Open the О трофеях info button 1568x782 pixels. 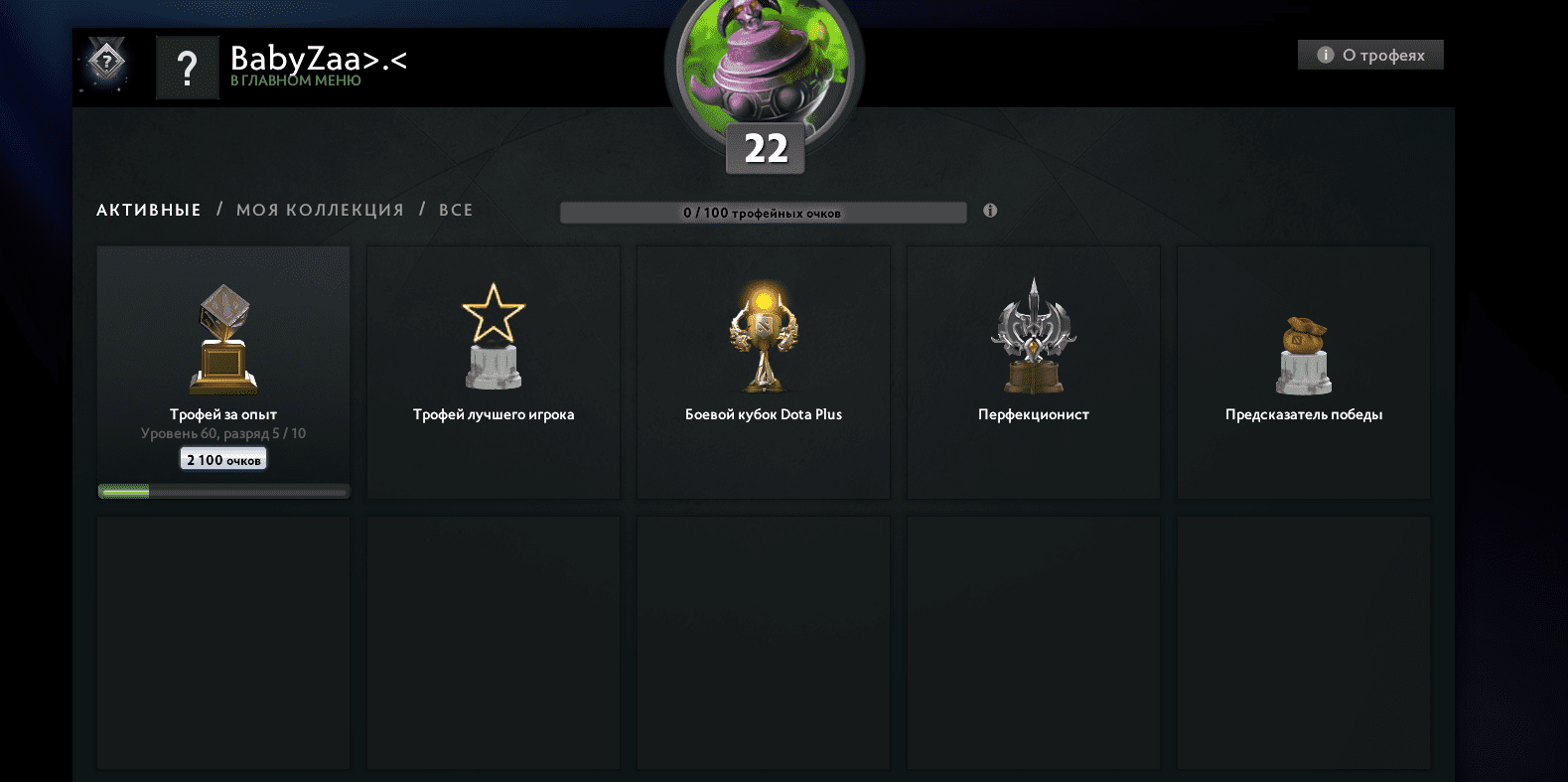click(x=1370, y=55)
